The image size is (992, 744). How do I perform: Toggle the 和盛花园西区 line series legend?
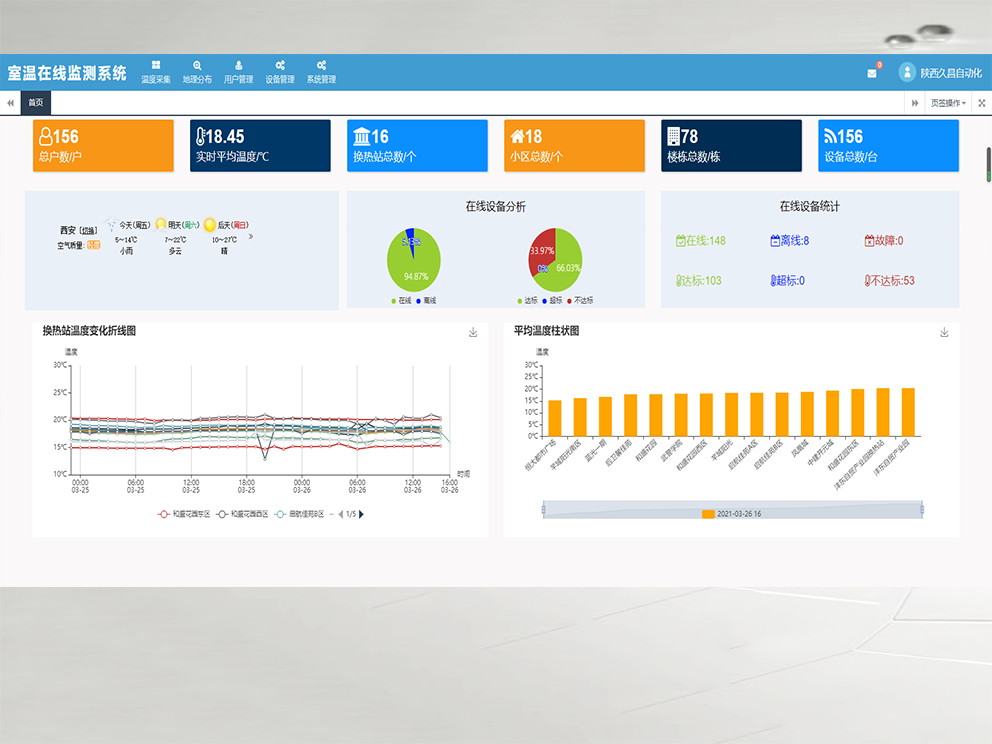[x=242, y=514]
